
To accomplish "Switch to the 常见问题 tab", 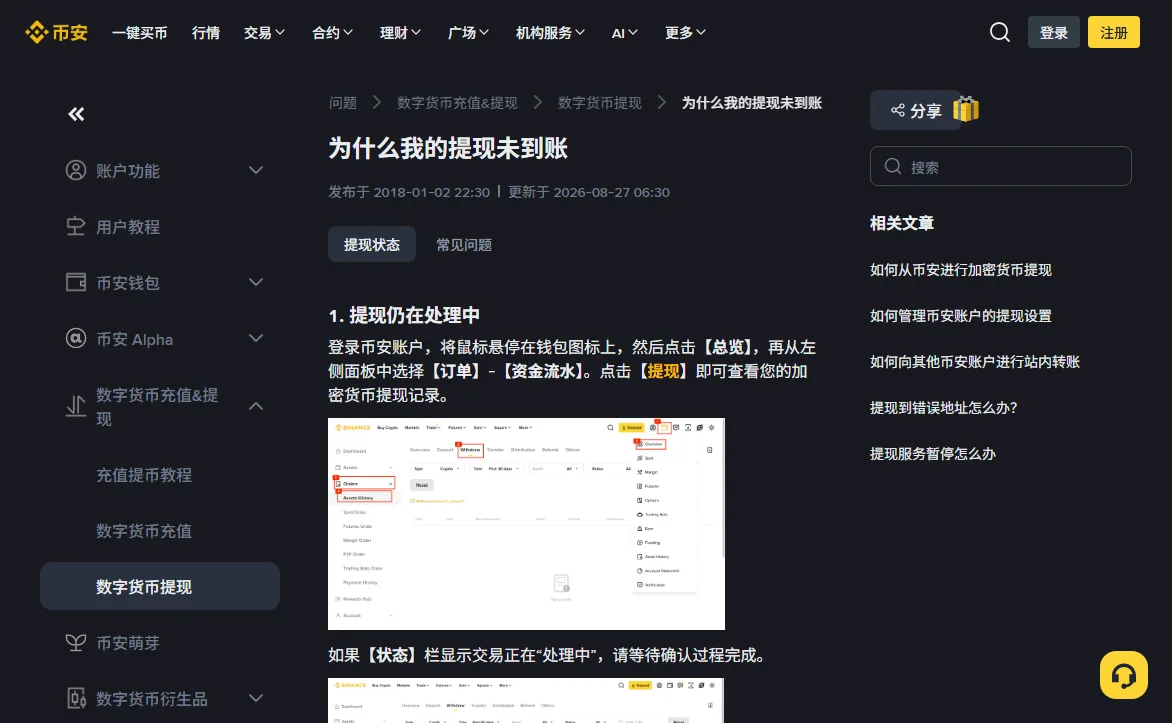I will [x=464, y=244].
